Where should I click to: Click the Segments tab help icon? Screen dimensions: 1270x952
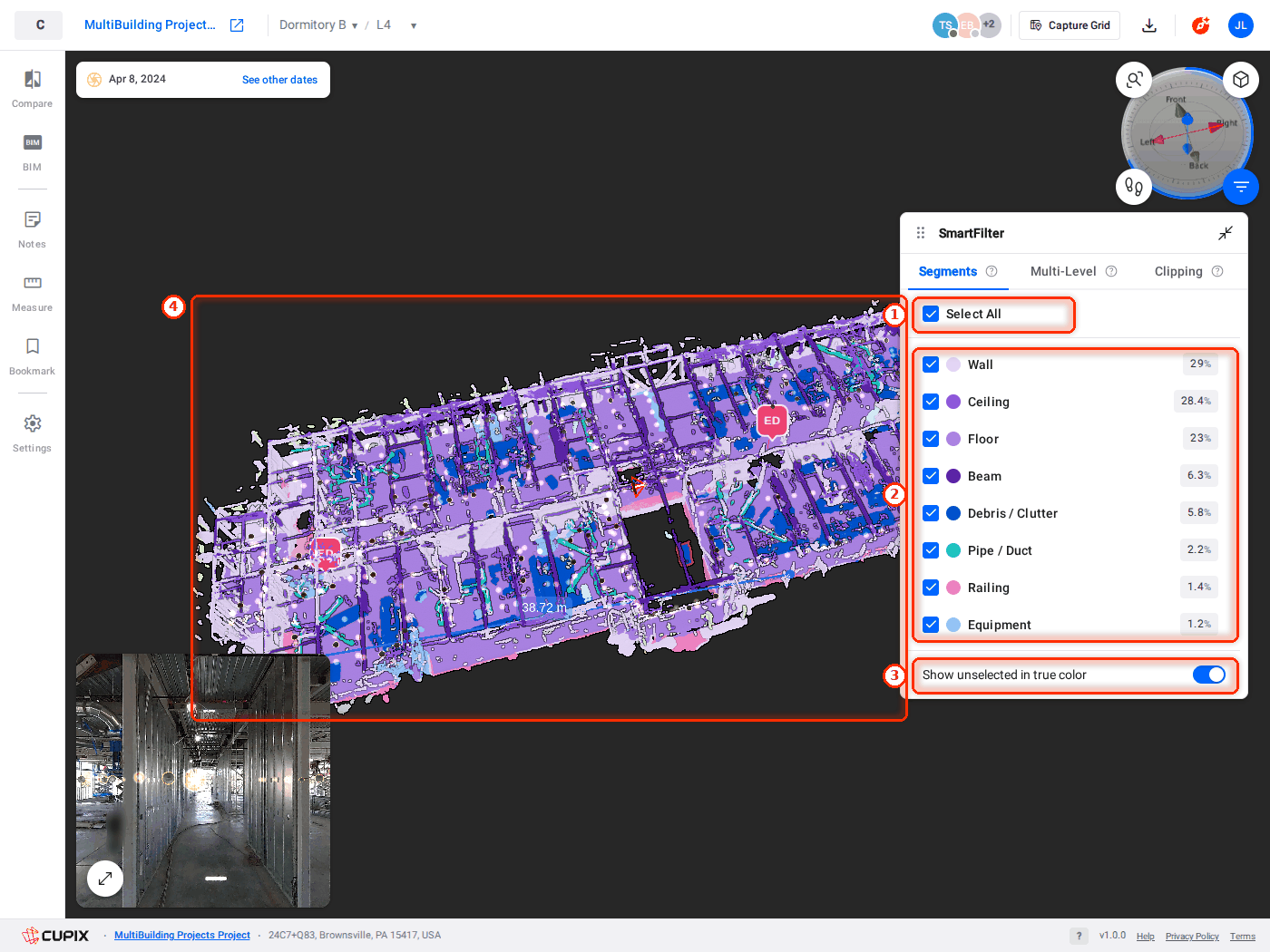992,271
